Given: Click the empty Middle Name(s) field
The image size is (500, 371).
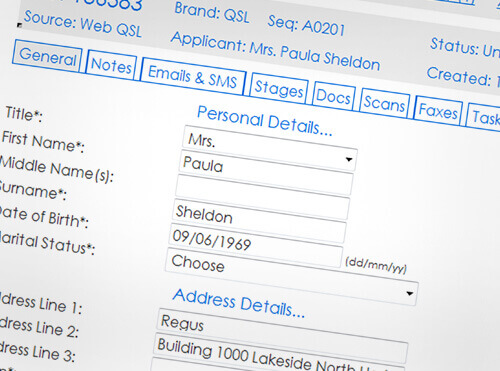Looking at the screenshot, I should [x=263, y=197].
